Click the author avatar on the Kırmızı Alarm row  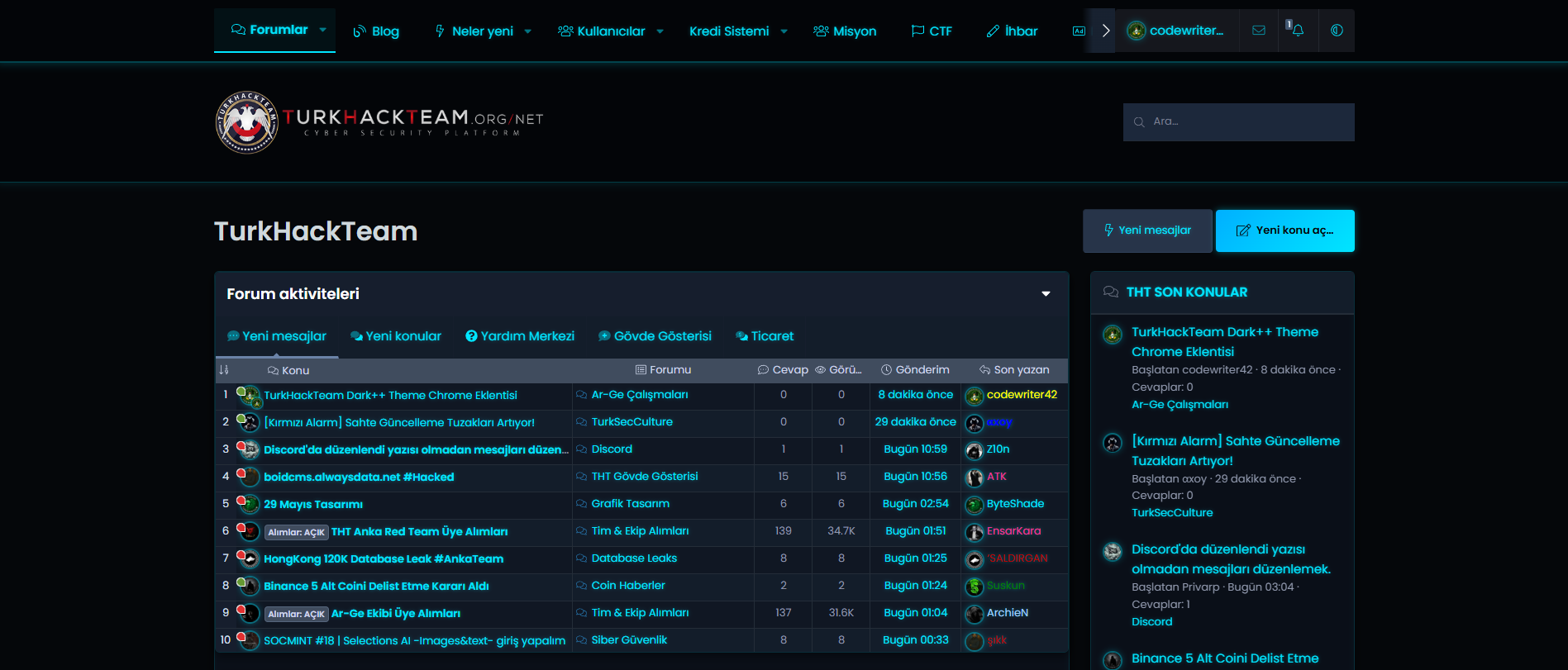coord(248,423)
